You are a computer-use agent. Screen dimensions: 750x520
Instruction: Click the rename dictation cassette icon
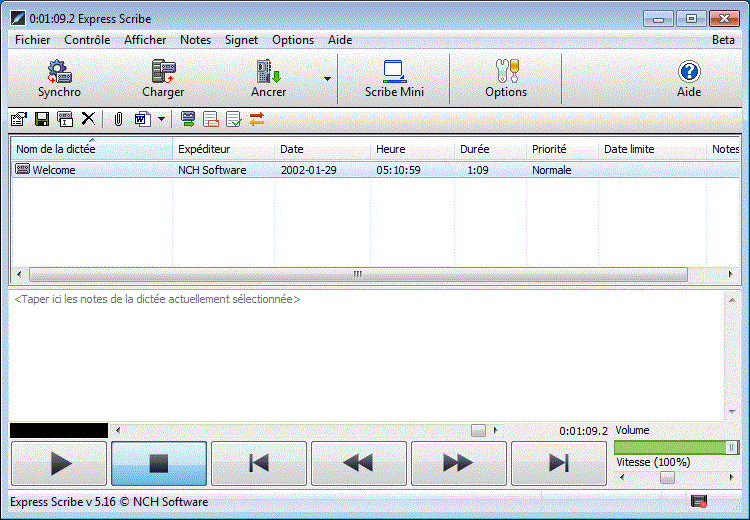click(65, 119)
